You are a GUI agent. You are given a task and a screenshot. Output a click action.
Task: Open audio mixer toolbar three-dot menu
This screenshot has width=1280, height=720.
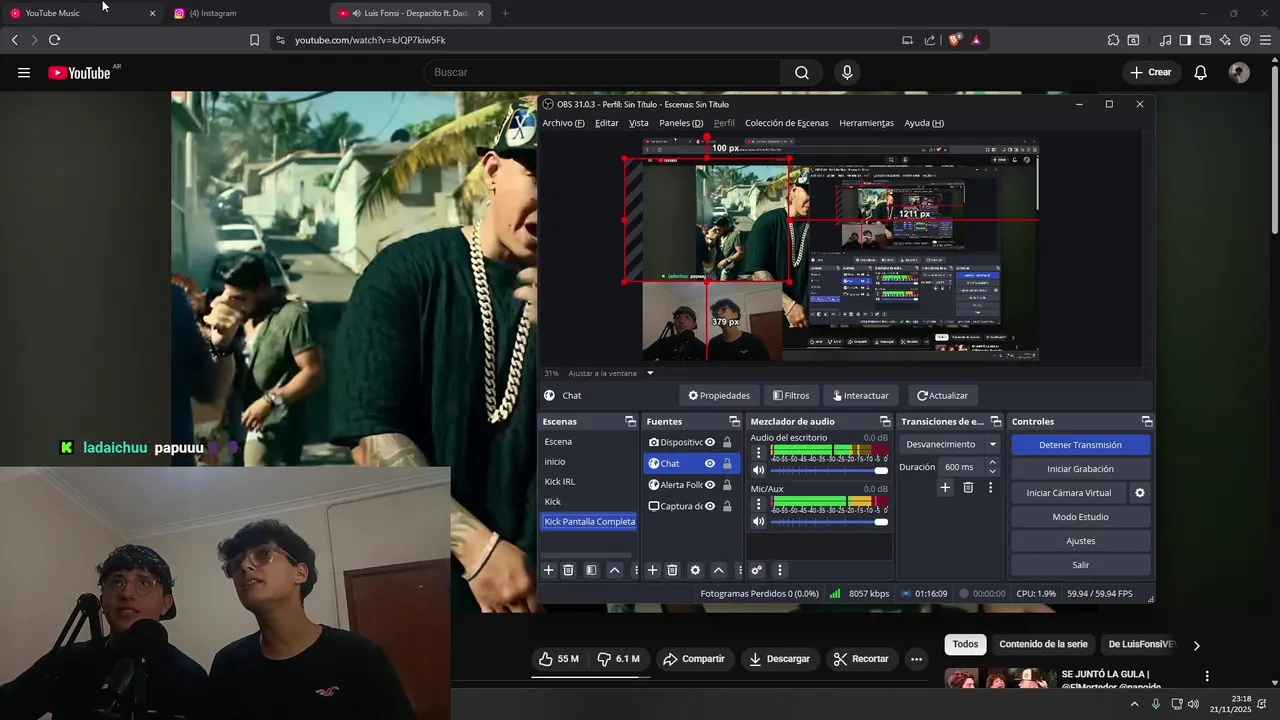point(779,570)
